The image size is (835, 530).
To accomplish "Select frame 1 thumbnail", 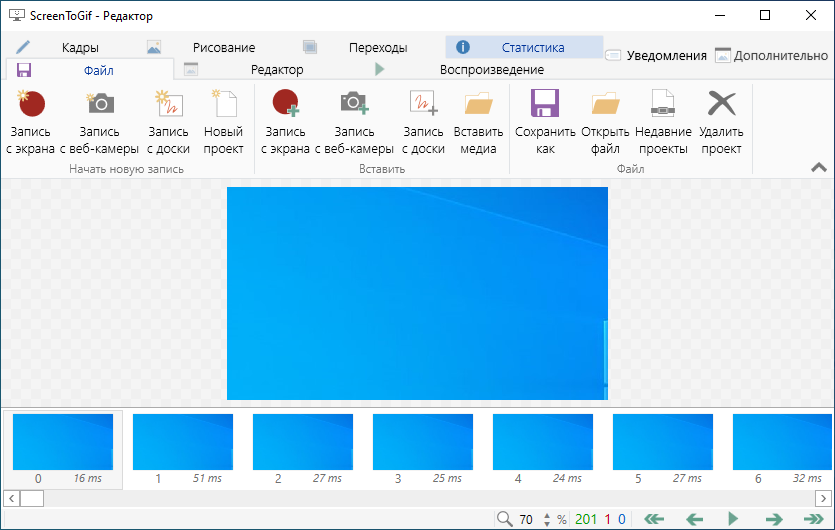I will click(183, 442).
